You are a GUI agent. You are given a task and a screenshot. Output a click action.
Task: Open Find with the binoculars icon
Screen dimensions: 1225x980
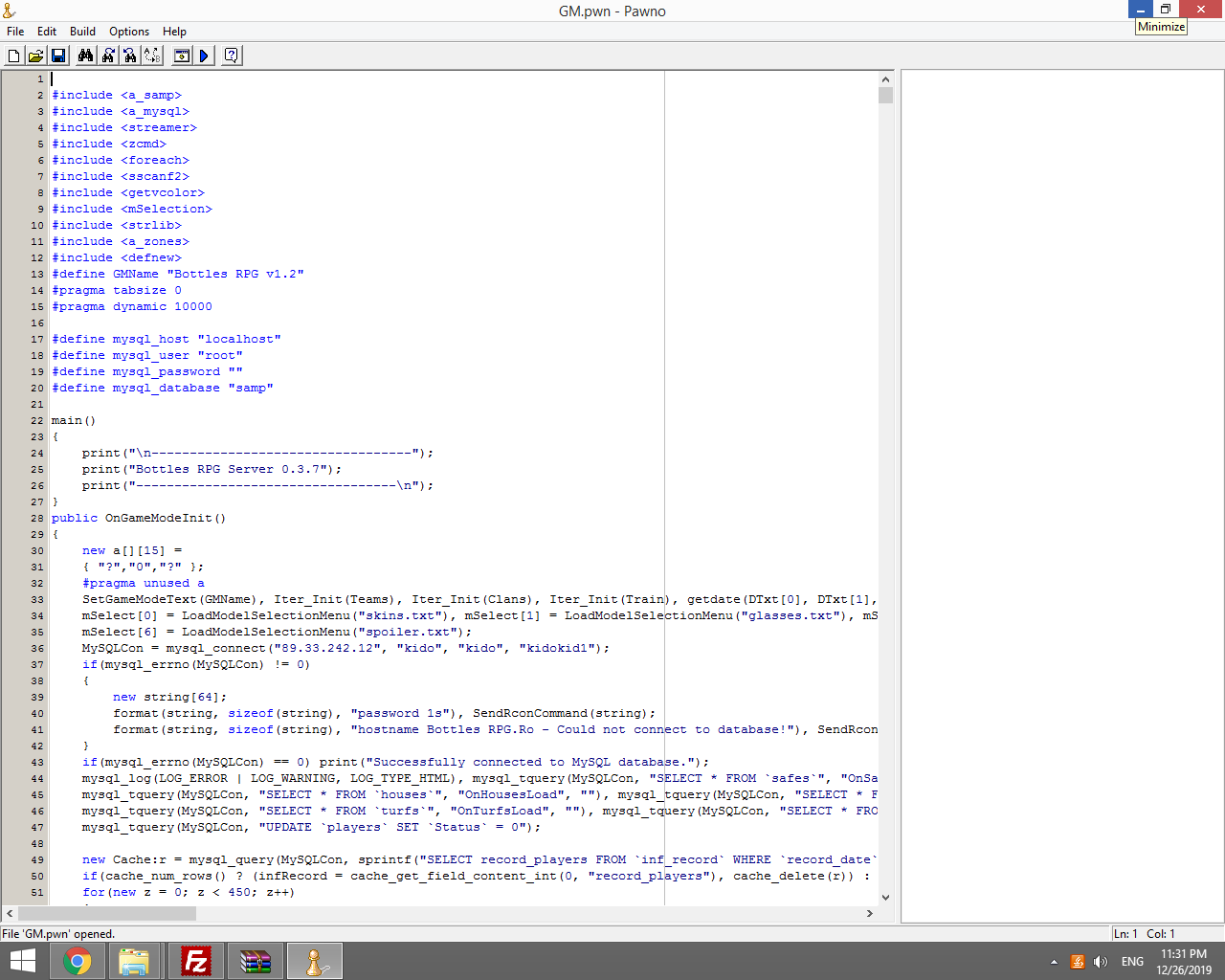coord(86,56)
